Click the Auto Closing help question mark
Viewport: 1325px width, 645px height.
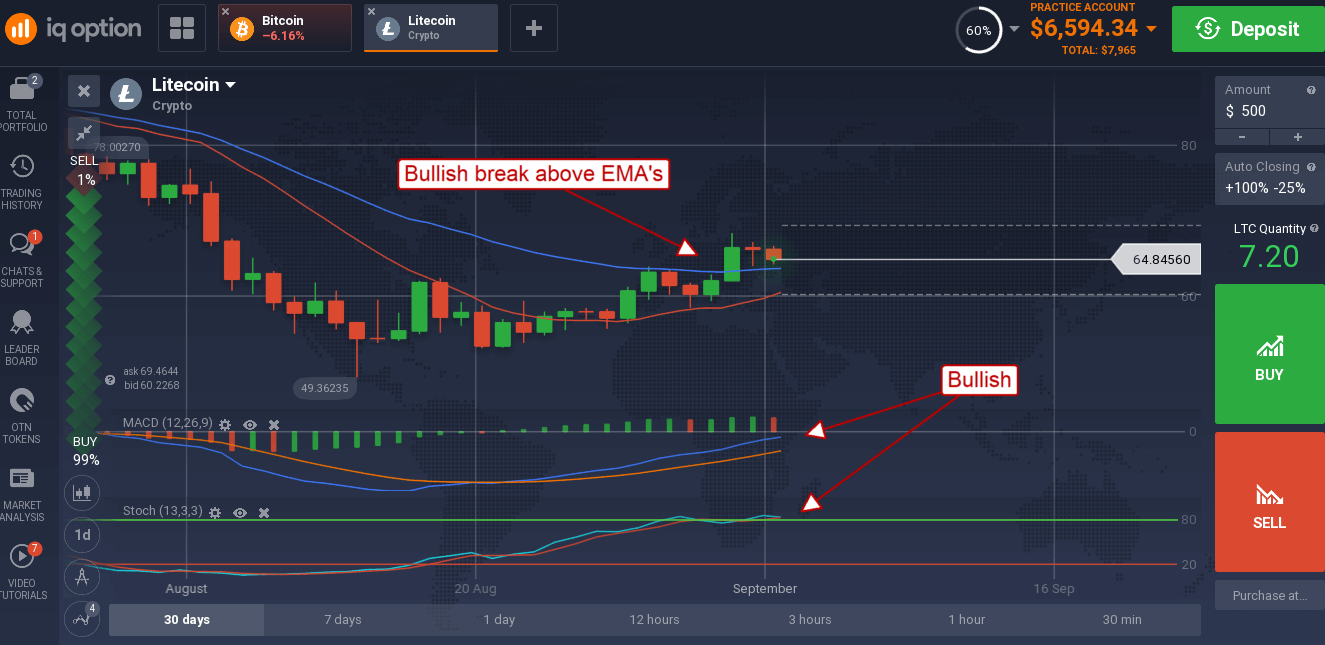tap(1311, 167)
